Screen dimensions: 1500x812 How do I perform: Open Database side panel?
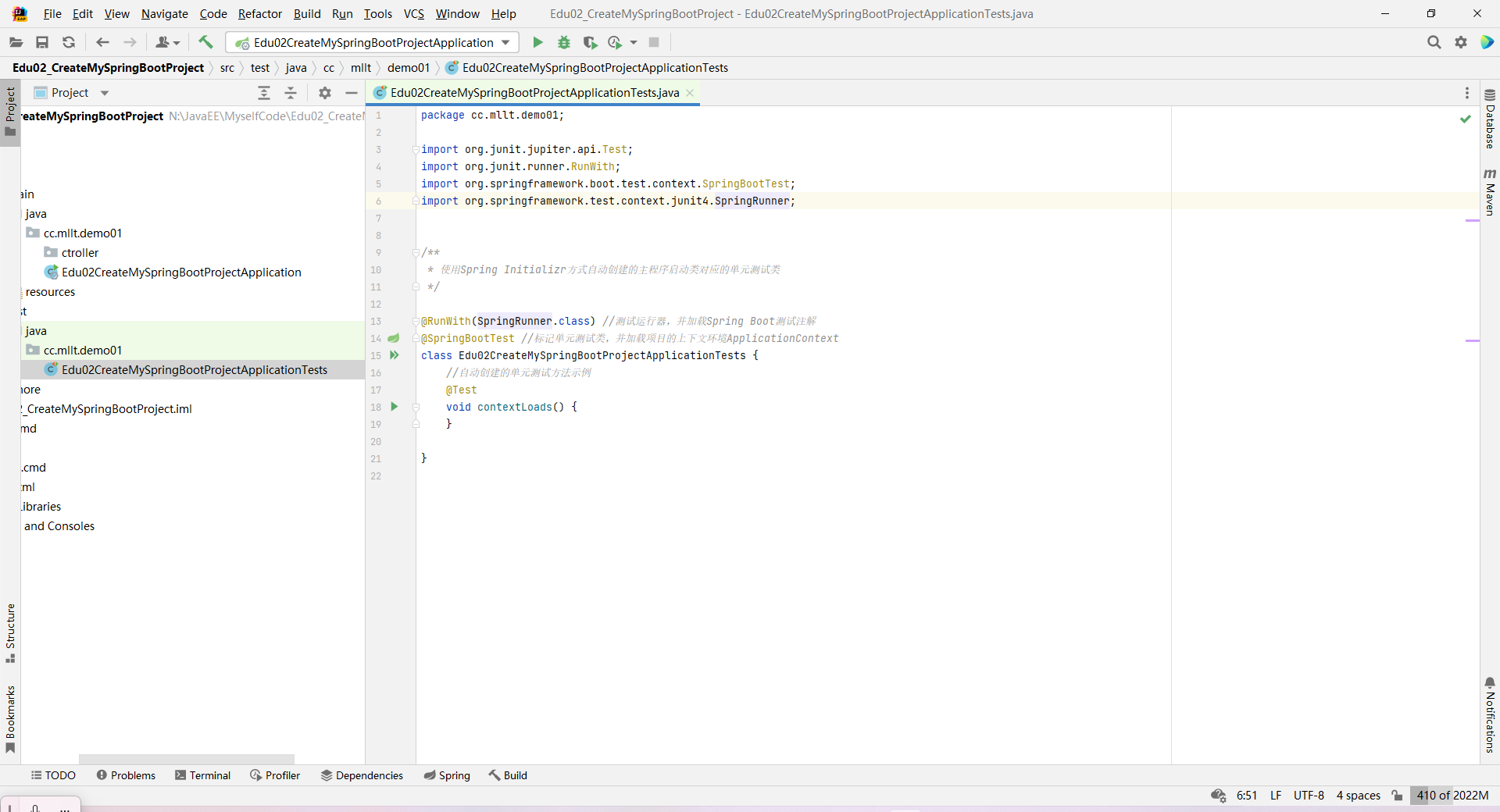pos(1490,119)
